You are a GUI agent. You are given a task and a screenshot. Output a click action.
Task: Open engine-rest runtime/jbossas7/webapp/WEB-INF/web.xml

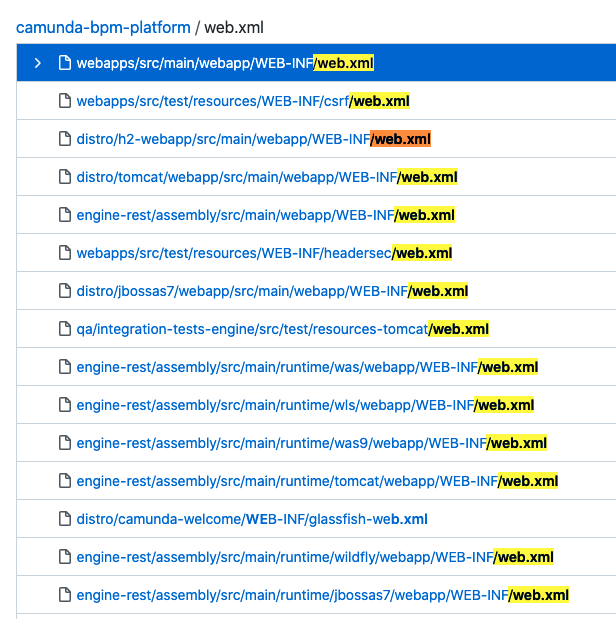(323, 595)
